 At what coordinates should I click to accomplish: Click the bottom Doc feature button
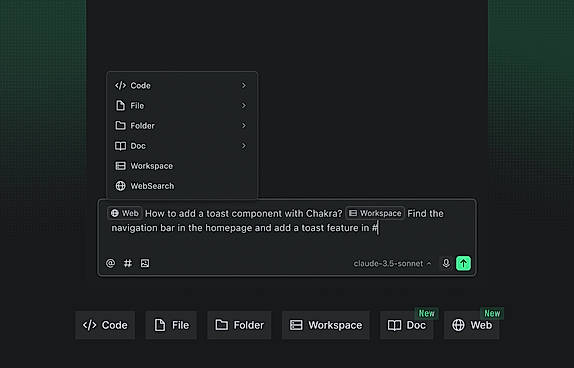pos(407,325)
